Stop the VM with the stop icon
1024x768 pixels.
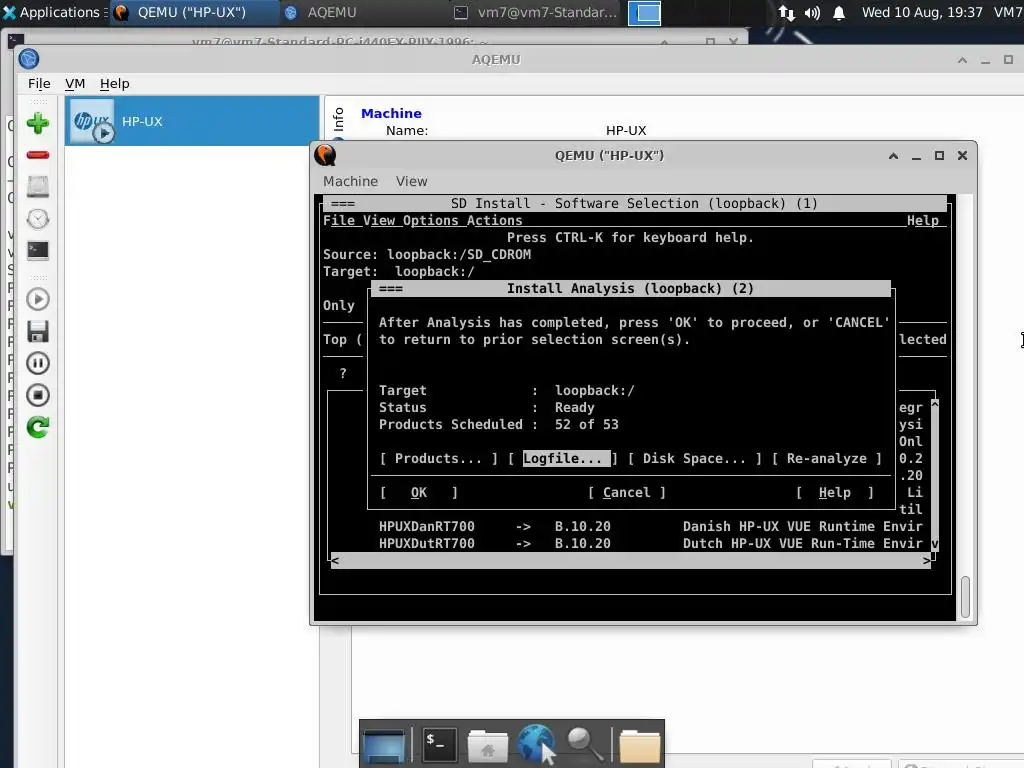point(38,395)
